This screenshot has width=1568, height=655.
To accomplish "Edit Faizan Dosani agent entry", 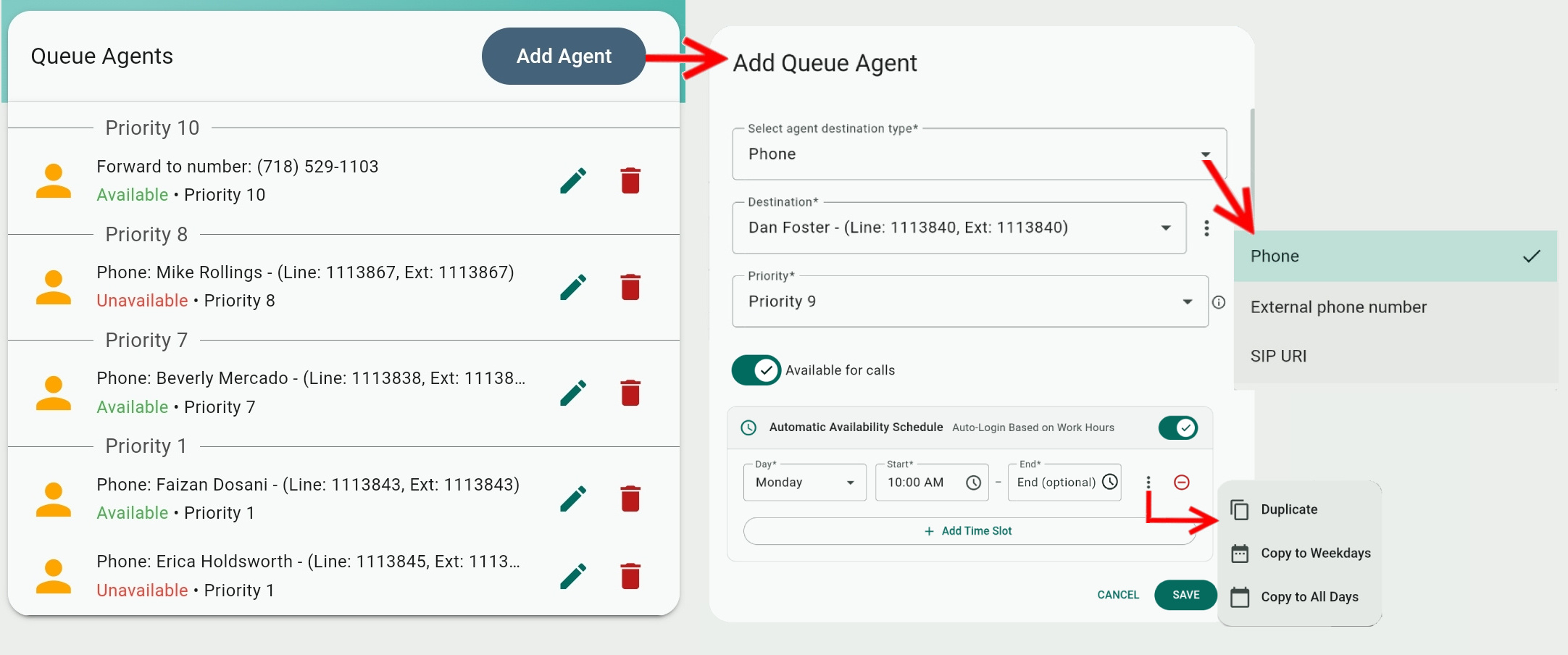I will [573, 498].
